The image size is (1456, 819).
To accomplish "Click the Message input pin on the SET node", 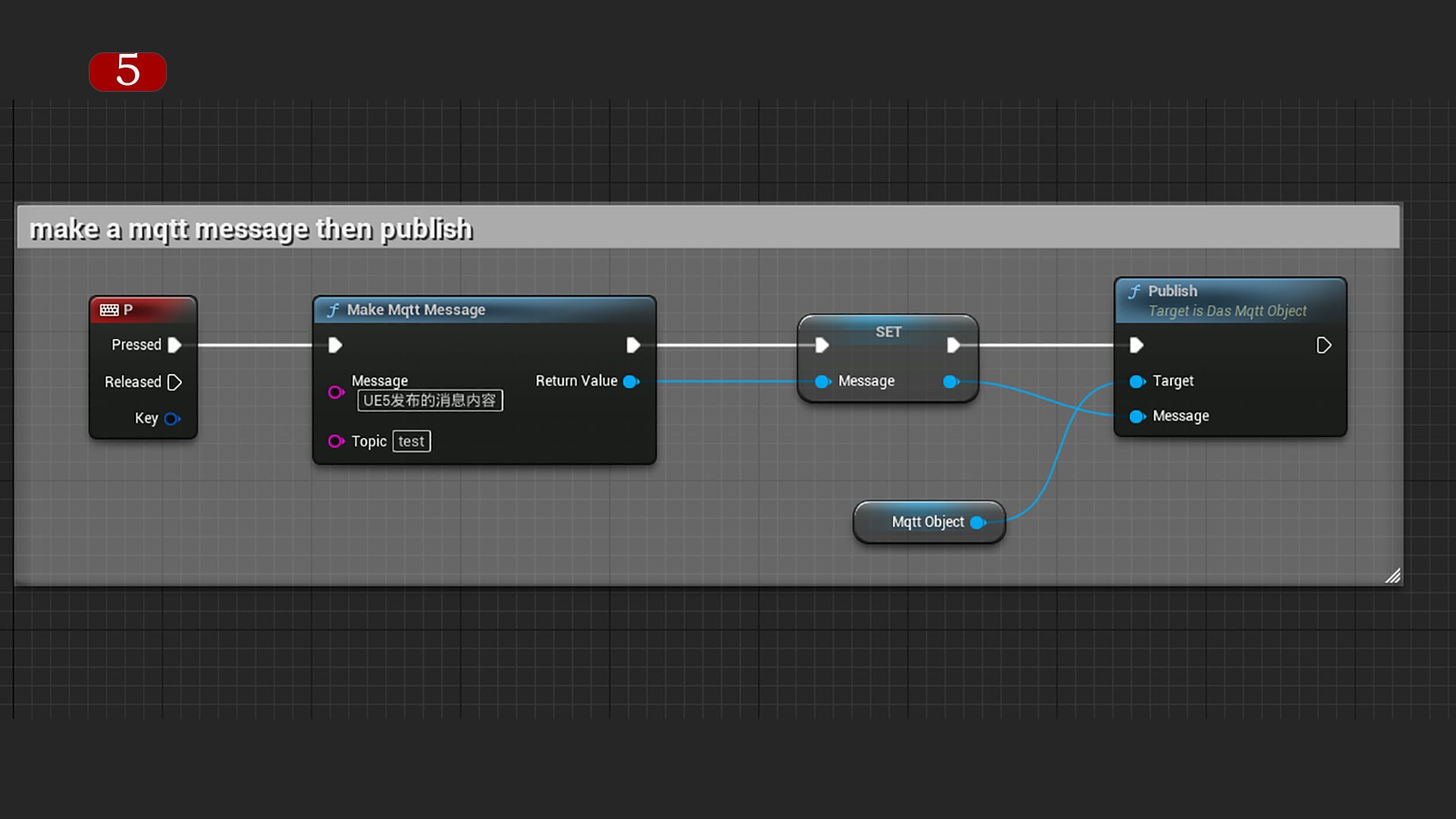I will (822, 381).
